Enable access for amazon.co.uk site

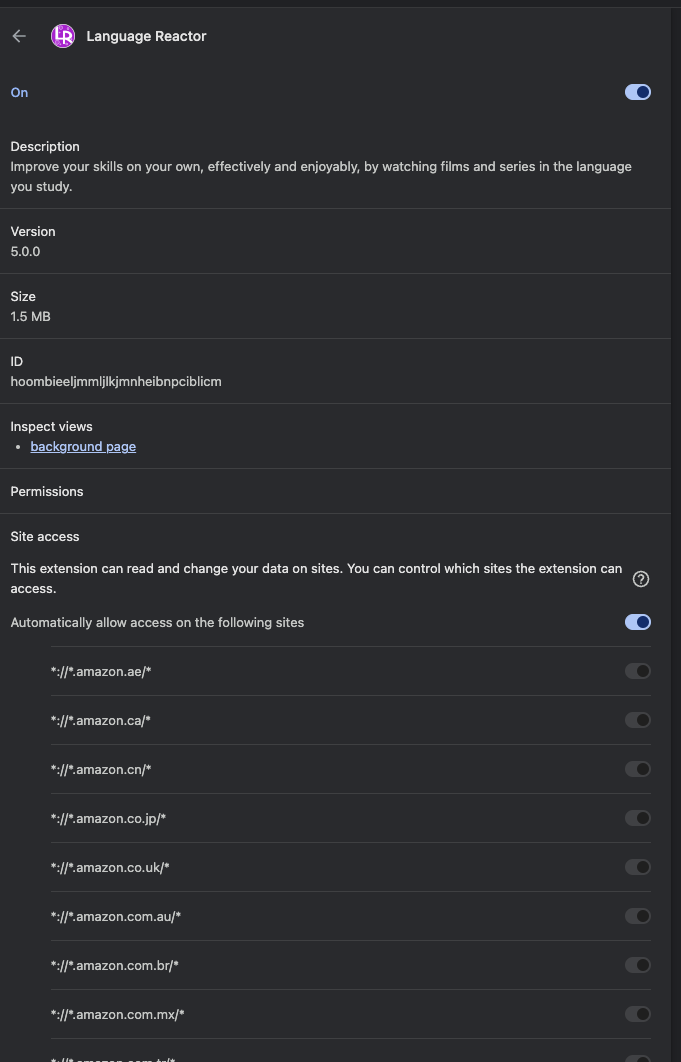pyautogui.click(x=638, y=867)
